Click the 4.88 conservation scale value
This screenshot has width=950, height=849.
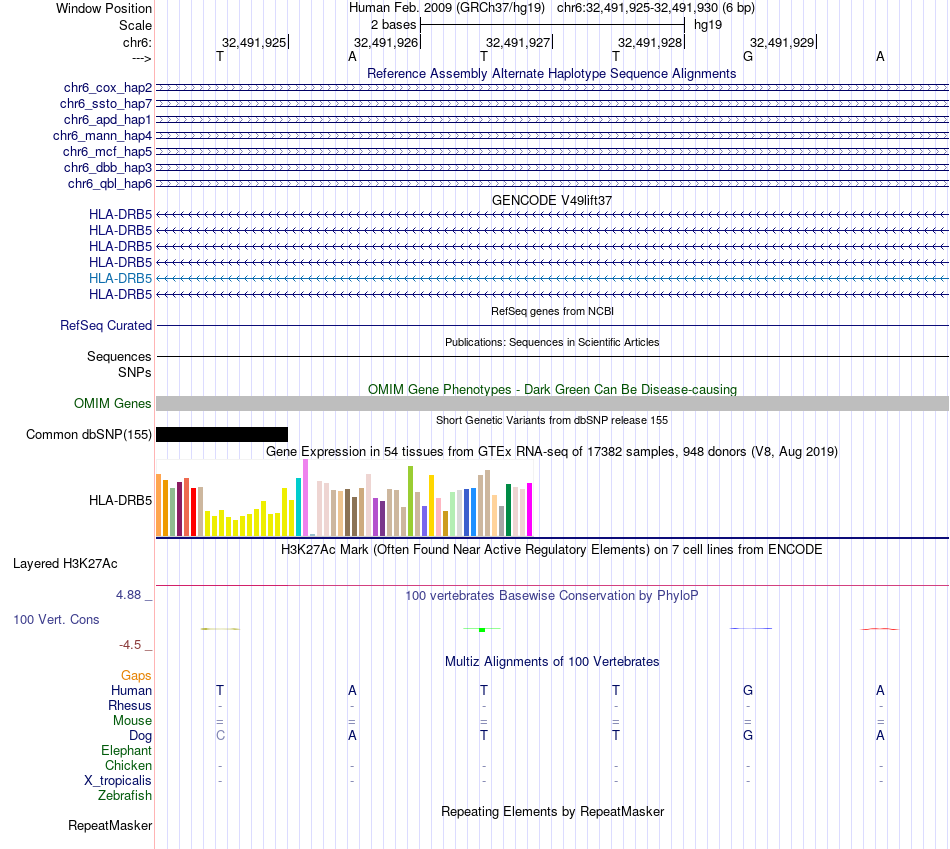point(128,595)
